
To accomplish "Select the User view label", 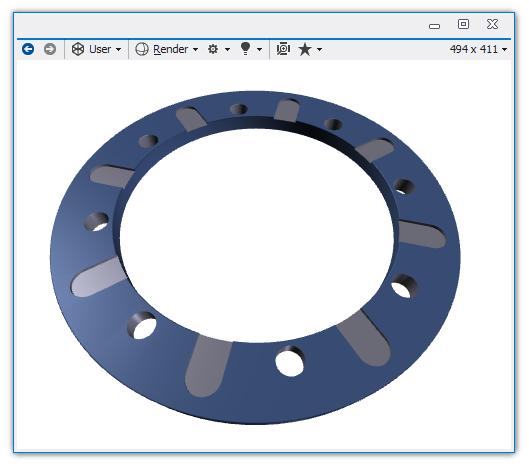I will point(100,49).
